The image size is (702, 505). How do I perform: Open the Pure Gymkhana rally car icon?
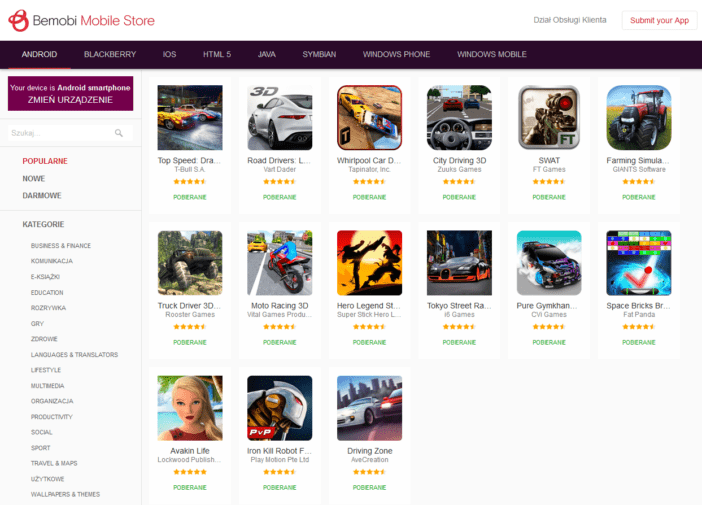549,263
